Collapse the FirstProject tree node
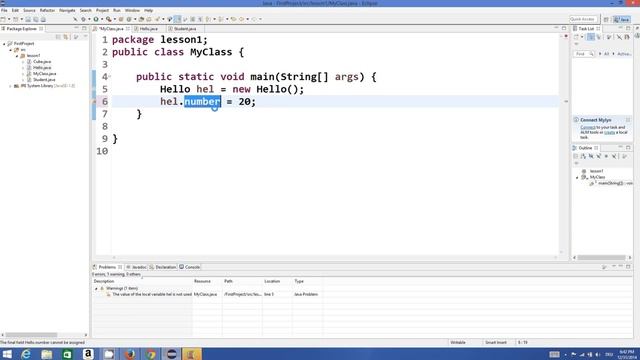The width and height of the screenshot is (640, 360). click(x=4, y=44)
